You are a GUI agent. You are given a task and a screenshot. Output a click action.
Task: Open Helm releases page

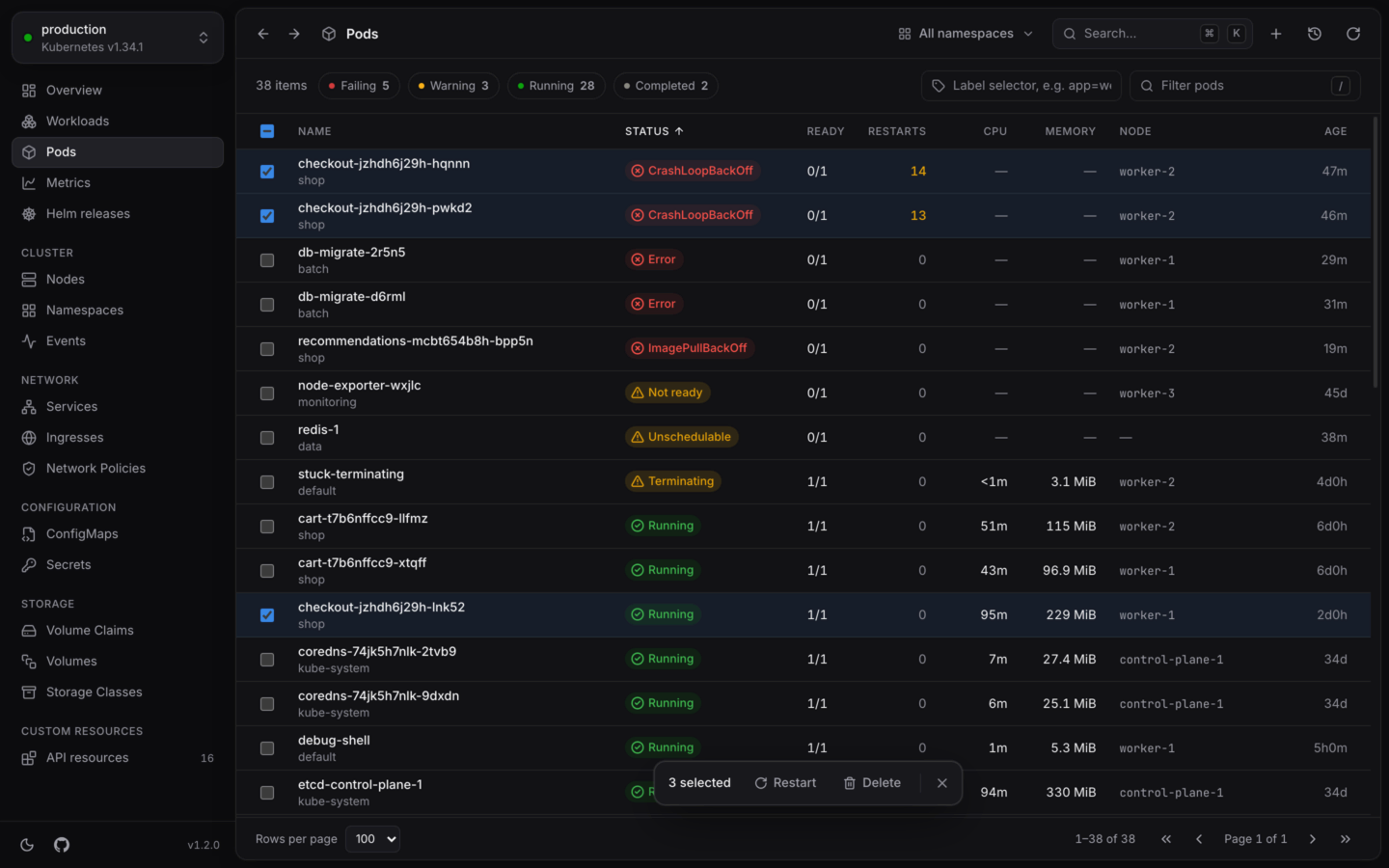click(118, 214)
